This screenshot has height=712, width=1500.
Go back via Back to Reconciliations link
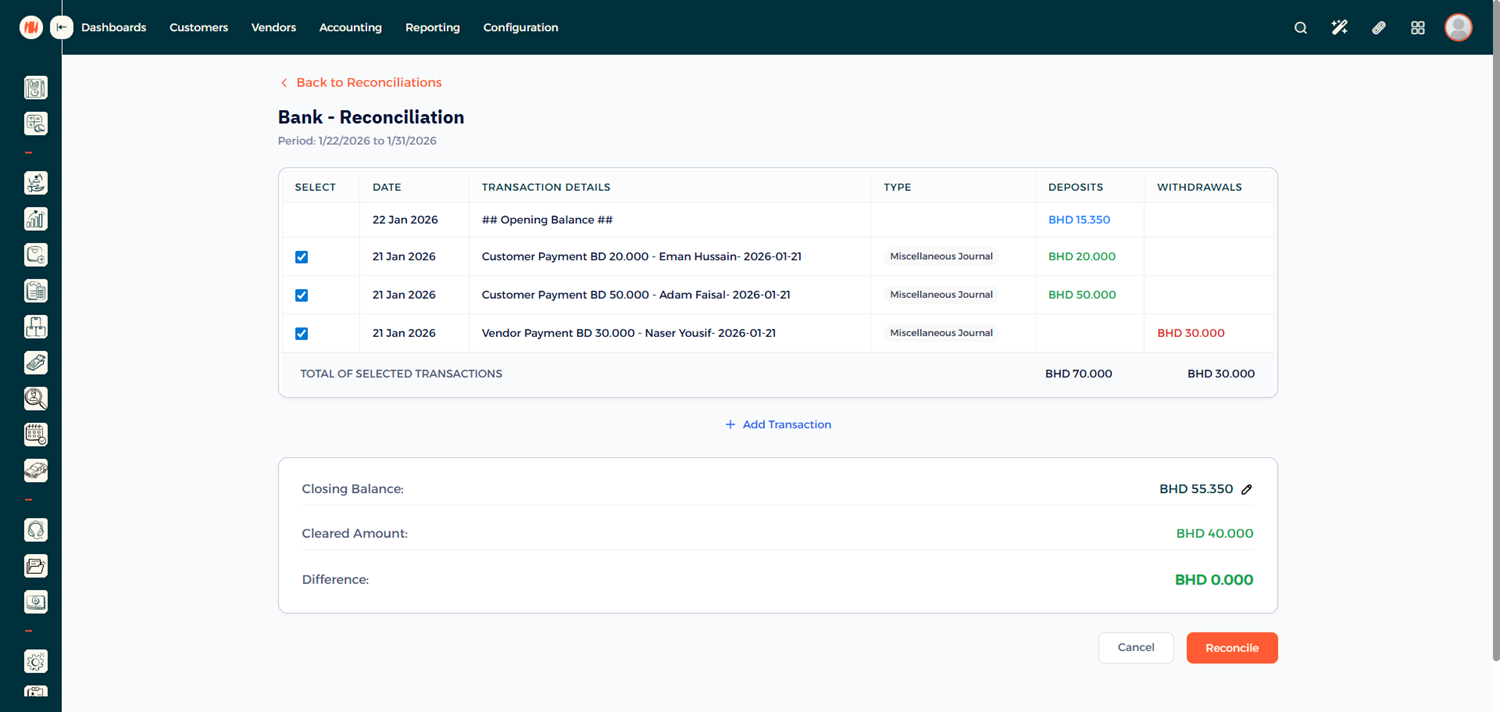point(367,83)
